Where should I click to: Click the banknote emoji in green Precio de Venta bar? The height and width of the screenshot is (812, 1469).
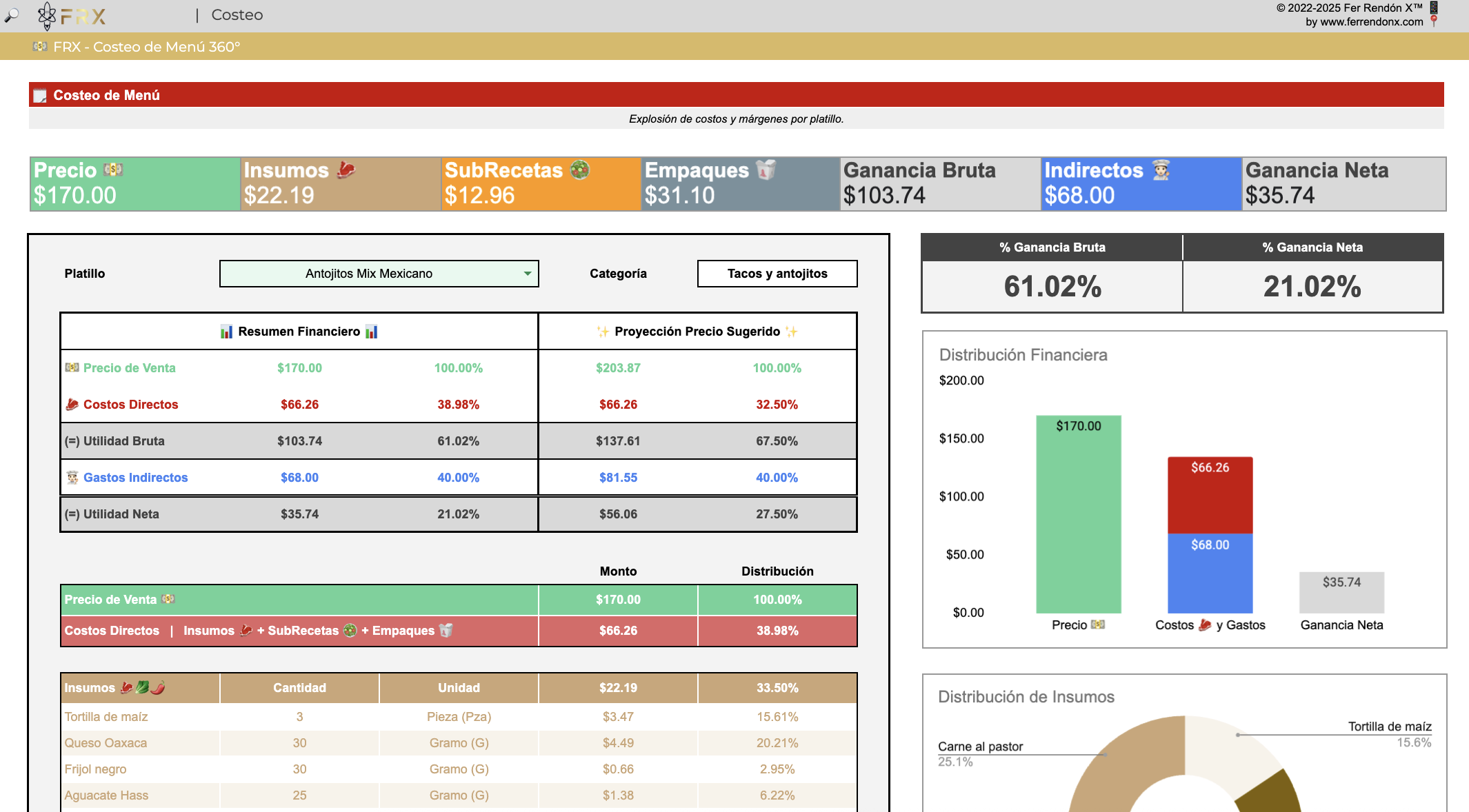pyautogui.click(x=168, y=599)
